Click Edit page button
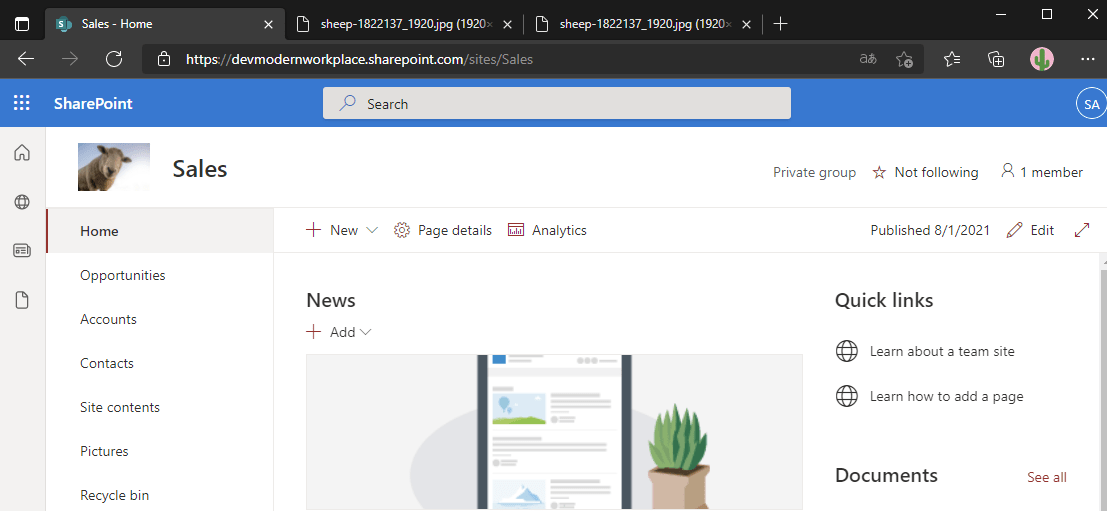Image resolution: width=1107 pixels, height=511 pixels. click(x=1030, y=230)
